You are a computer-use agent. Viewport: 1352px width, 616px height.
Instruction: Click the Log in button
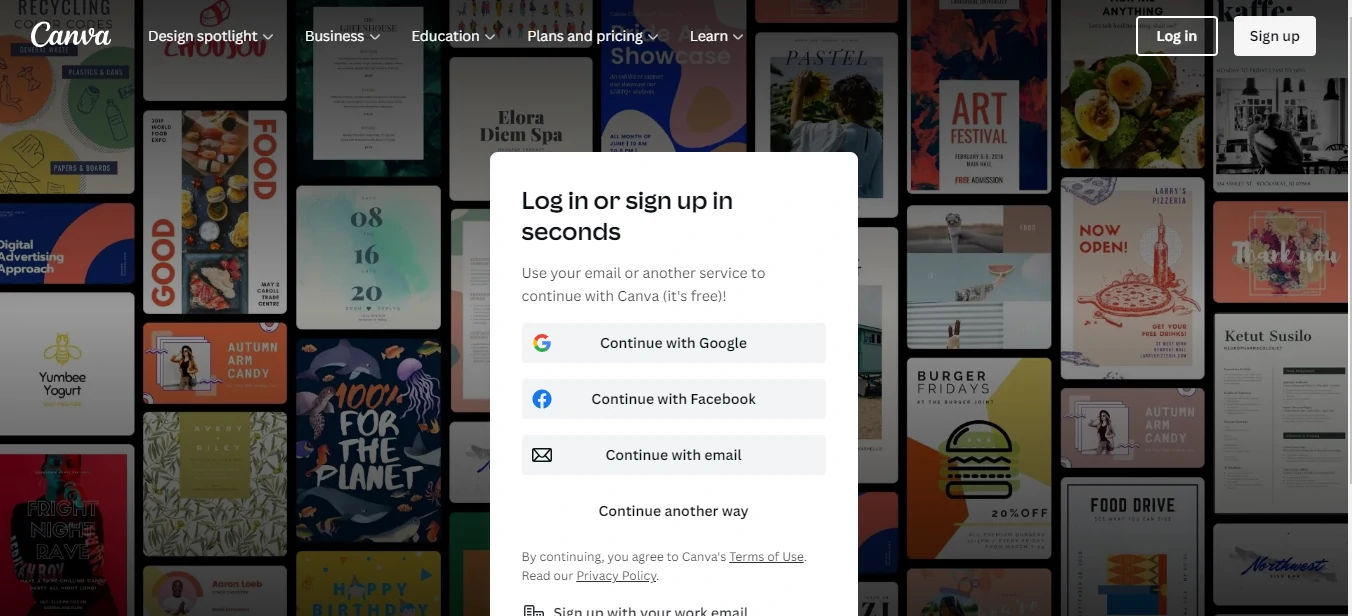1176,35
